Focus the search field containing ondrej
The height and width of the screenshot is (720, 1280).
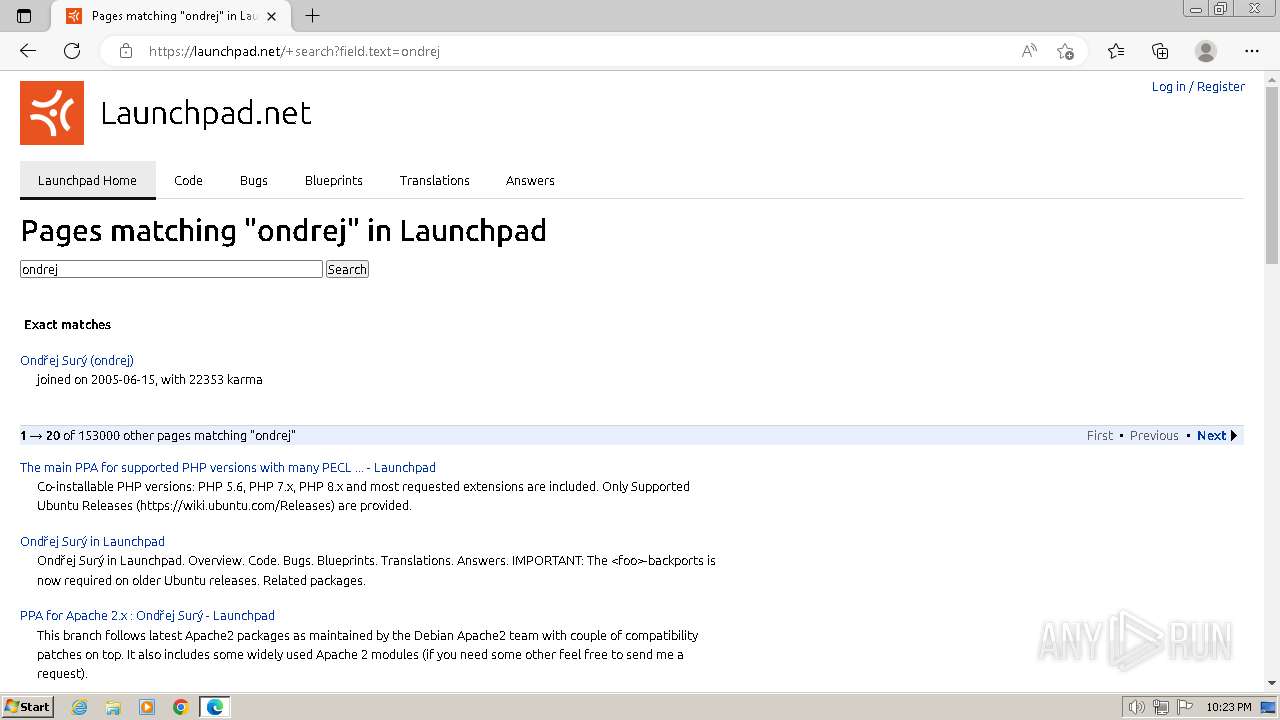(x=171, y=269)
